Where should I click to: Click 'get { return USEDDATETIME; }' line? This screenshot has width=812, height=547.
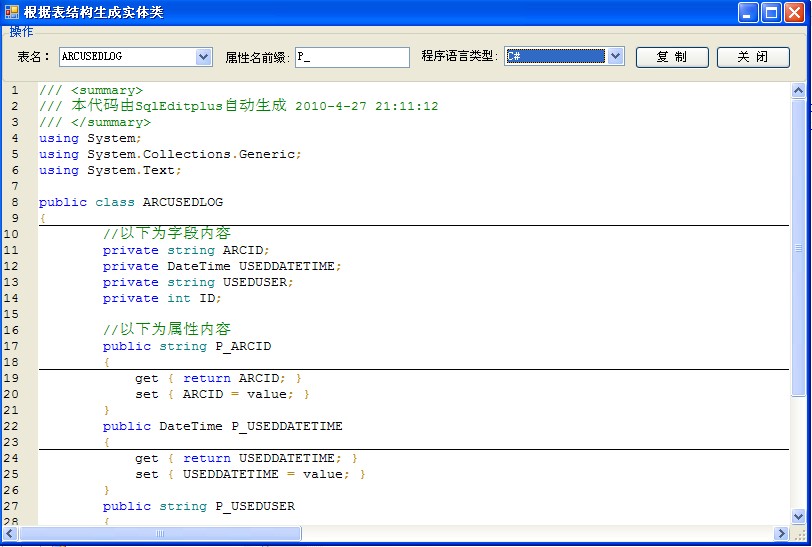pyautogui.click(x=246, y=458)
